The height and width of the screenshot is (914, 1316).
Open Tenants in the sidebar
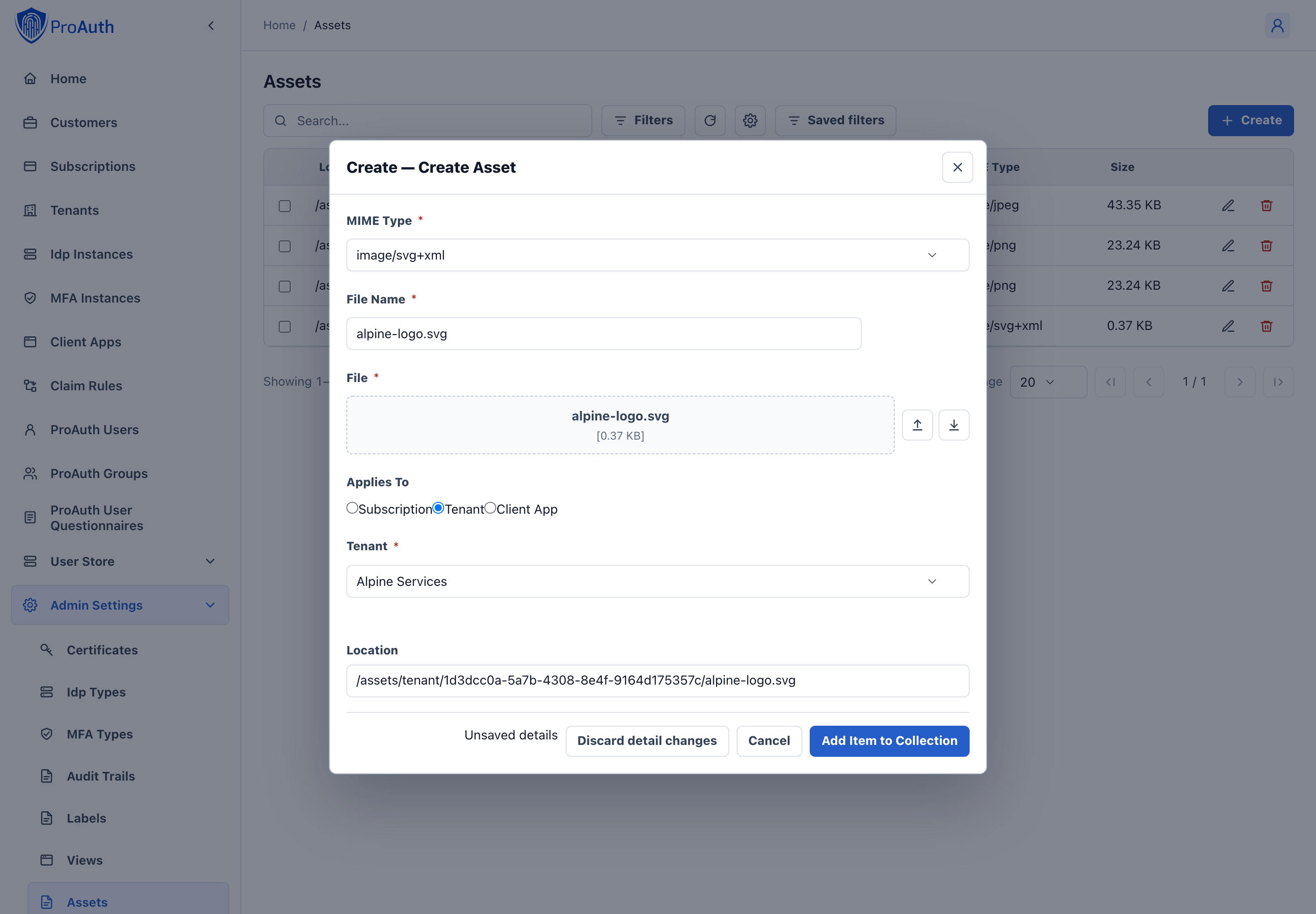point(120,210)
